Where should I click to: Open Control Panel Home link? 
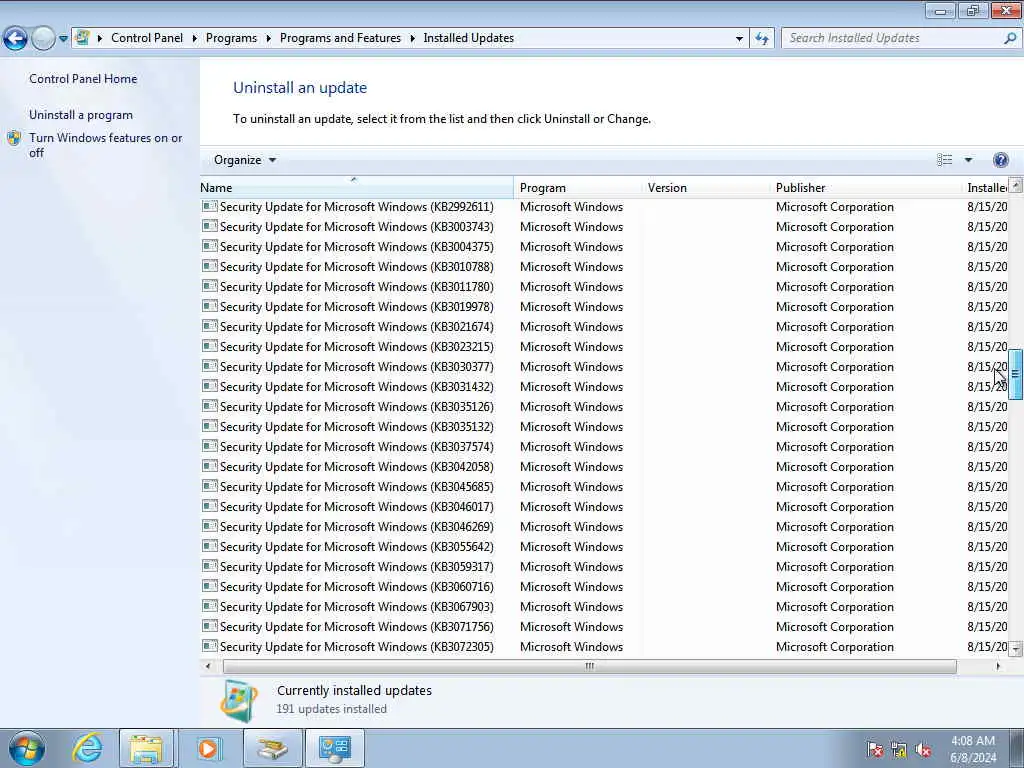(x=83, y=79)
